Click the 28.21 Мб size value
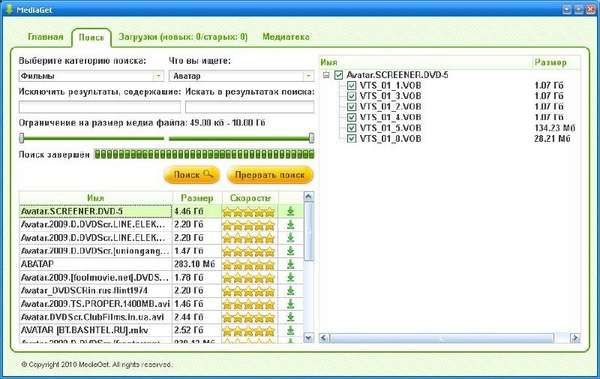 coord(552,139)
